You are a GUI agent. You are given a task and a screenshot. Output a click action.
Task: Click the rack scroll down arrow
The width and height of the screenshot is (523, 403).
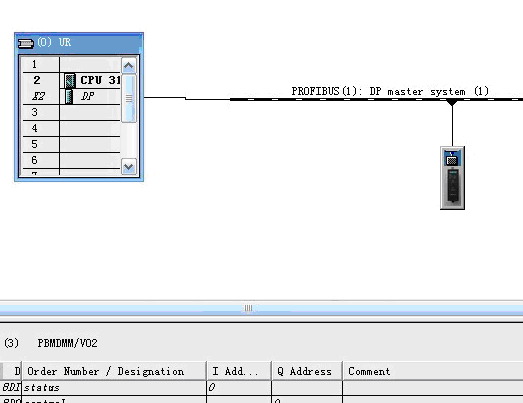tap(129, 166)
